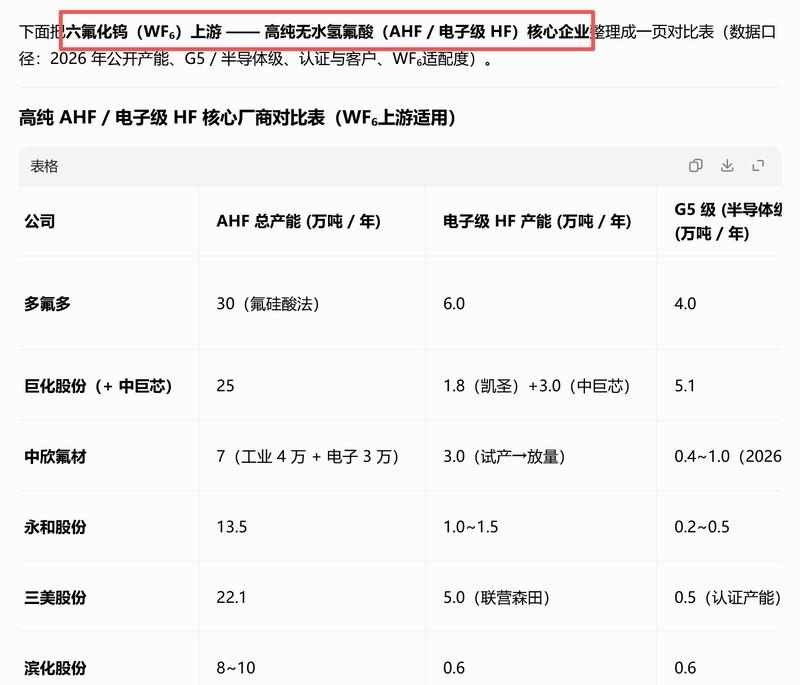The width and height of the screenshot is (800, 685).
Task: Click the 中欣氟材 row name
Action: 55,456
